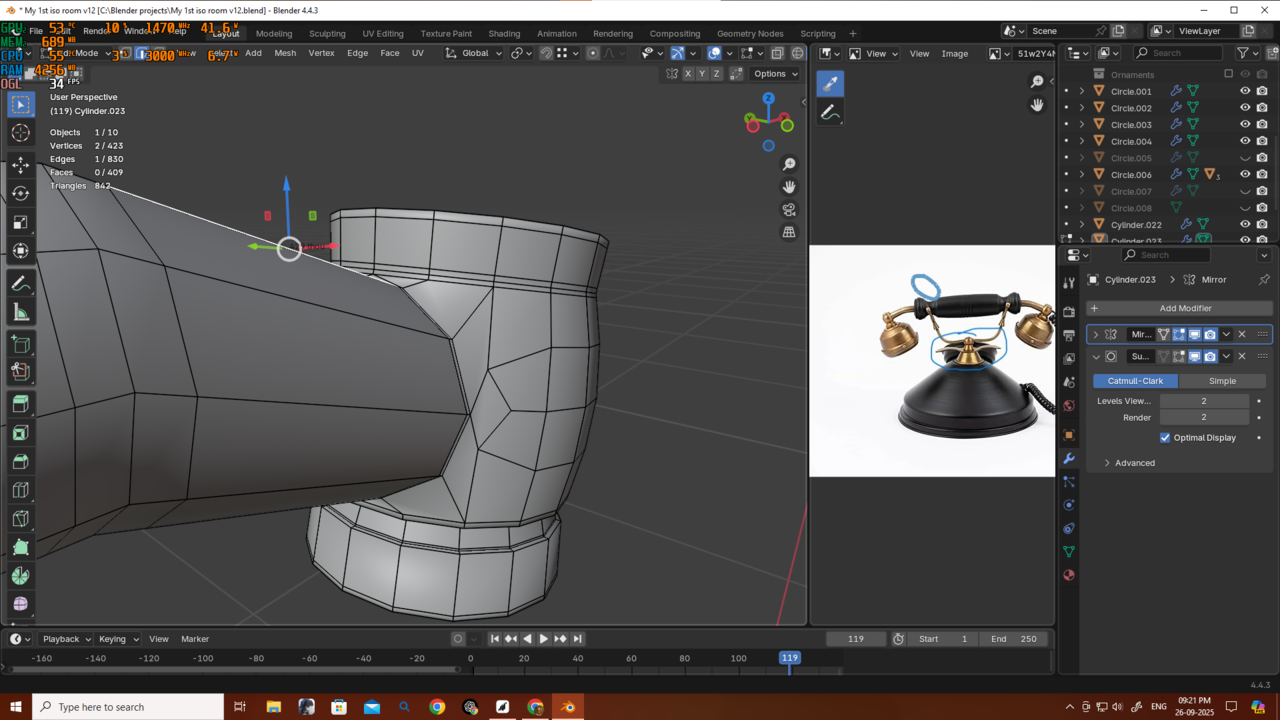The height and width of the screenshot is (720, 1280).
Task: Open the Global transform orientation dropdown
Action: (x=474, y=53)
